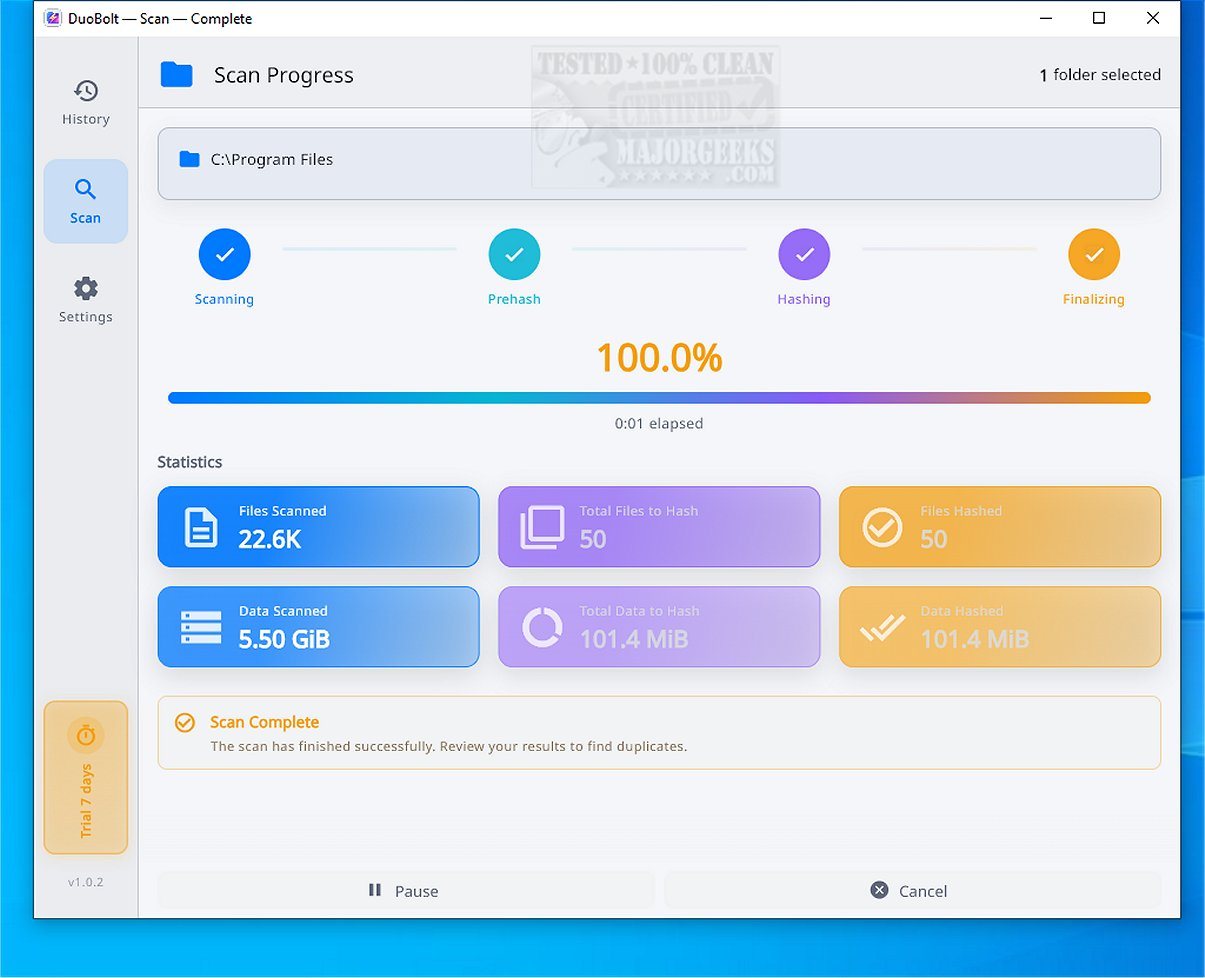Open the History sidebar tab
The height and width of the screenshot is (978, 1205).
point(86,104)
